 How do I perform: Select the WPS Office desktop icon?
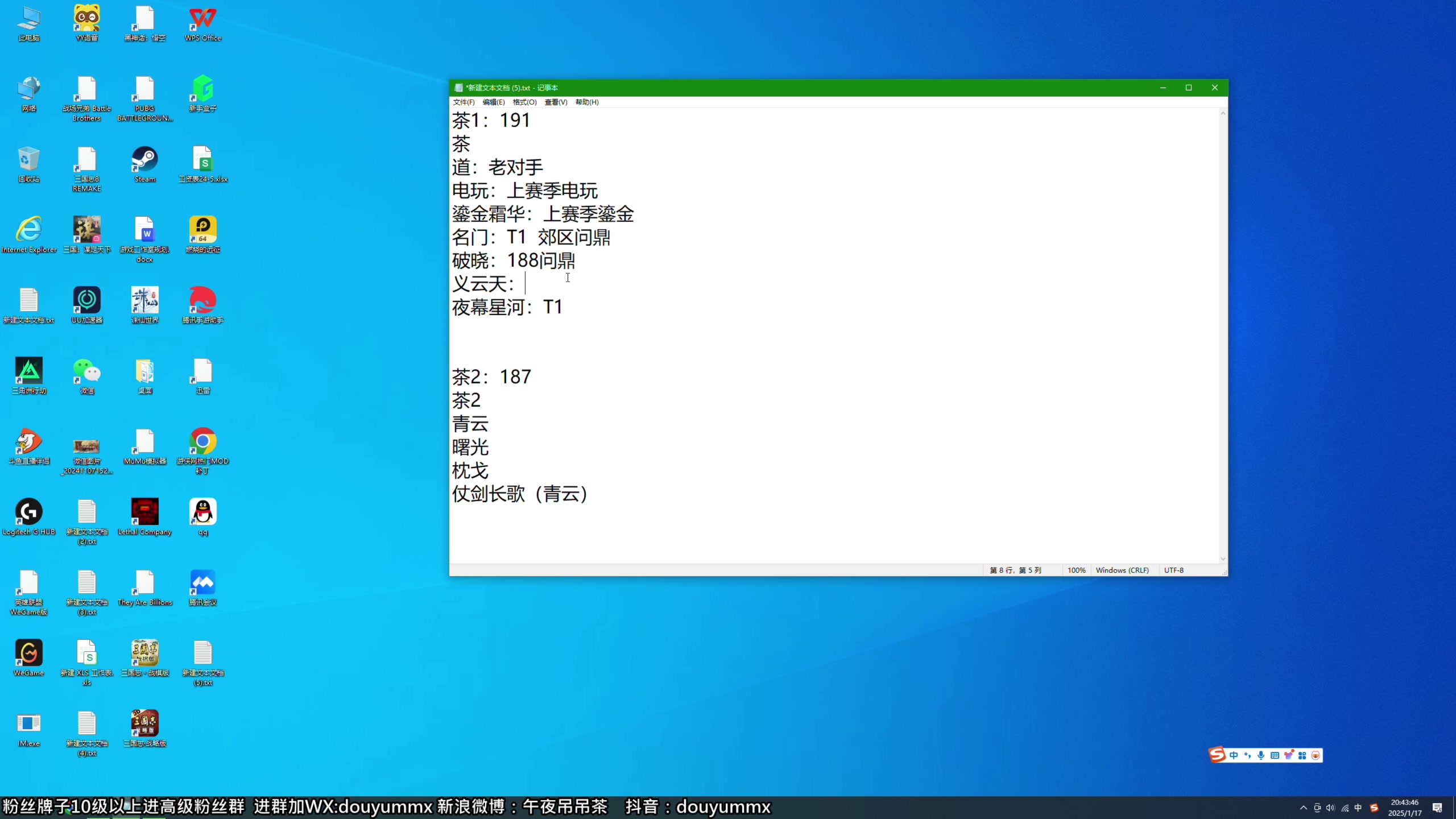203,24
